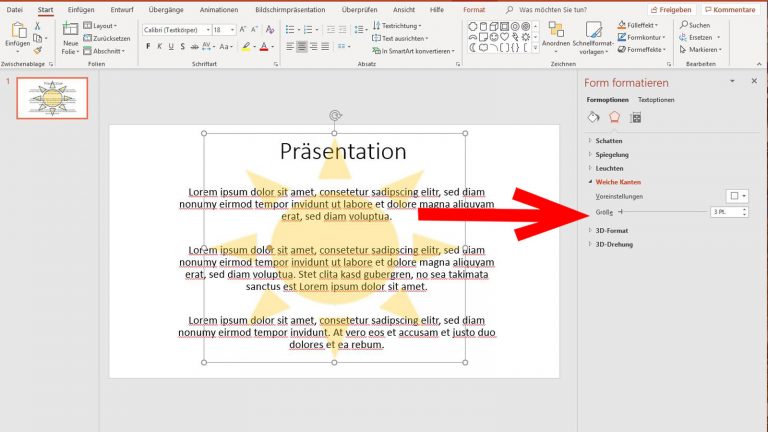
Task: Open the columns dropdown
Action: [343, 47]
